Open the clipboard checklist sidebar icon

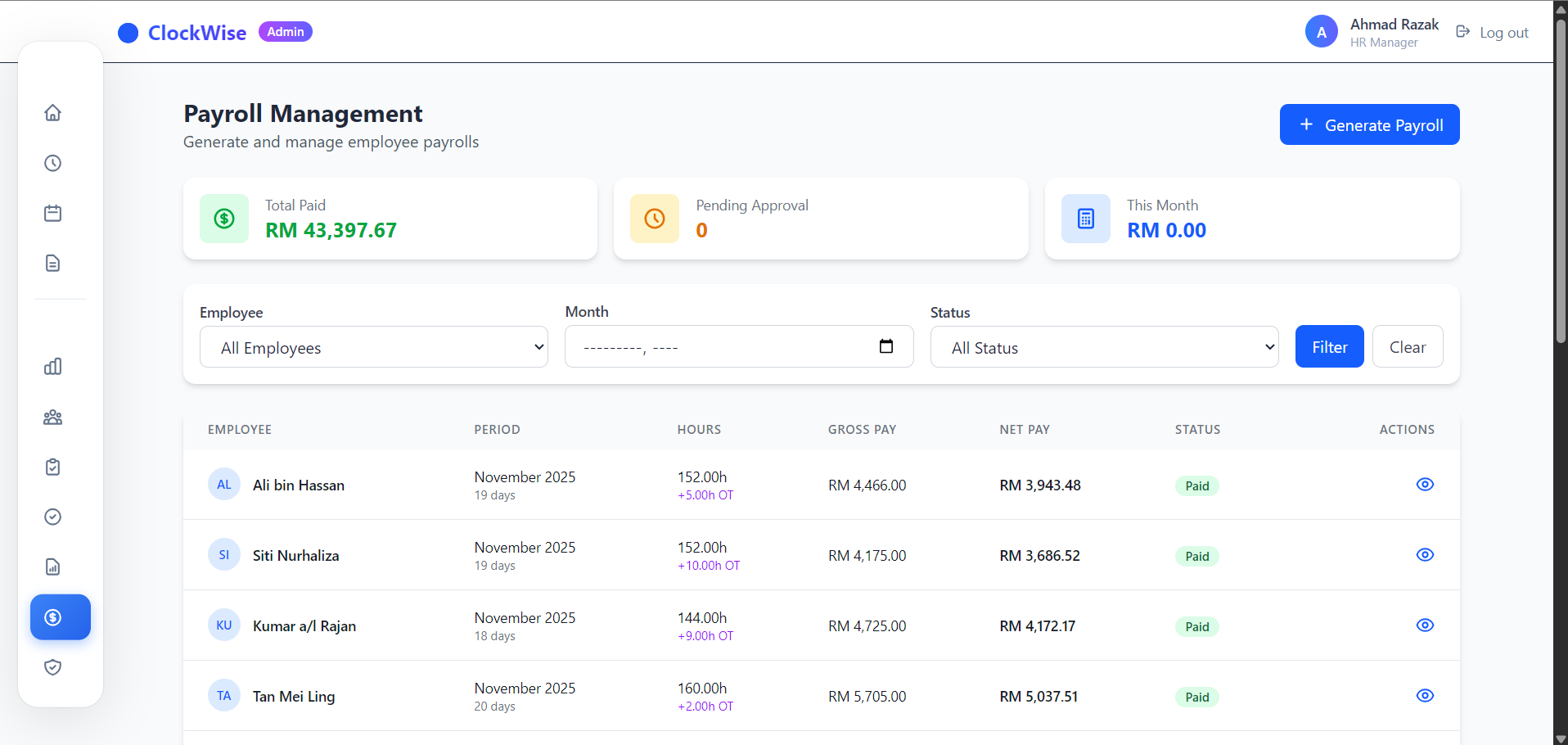click(x=53, y=467)
